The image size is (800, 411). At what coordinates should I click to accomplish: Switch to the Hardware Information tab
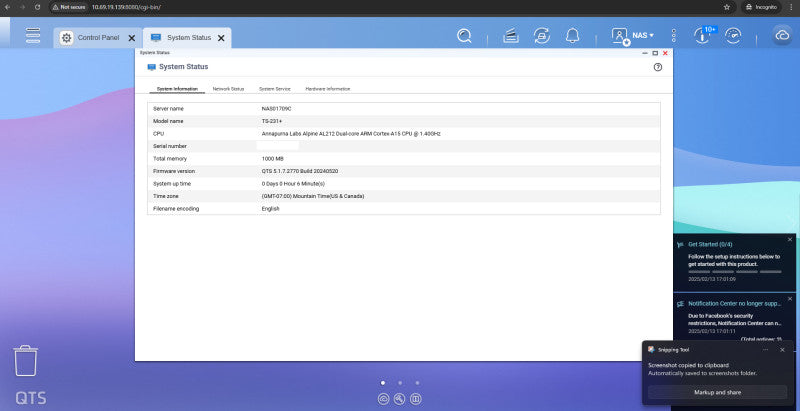click(328, 89)
